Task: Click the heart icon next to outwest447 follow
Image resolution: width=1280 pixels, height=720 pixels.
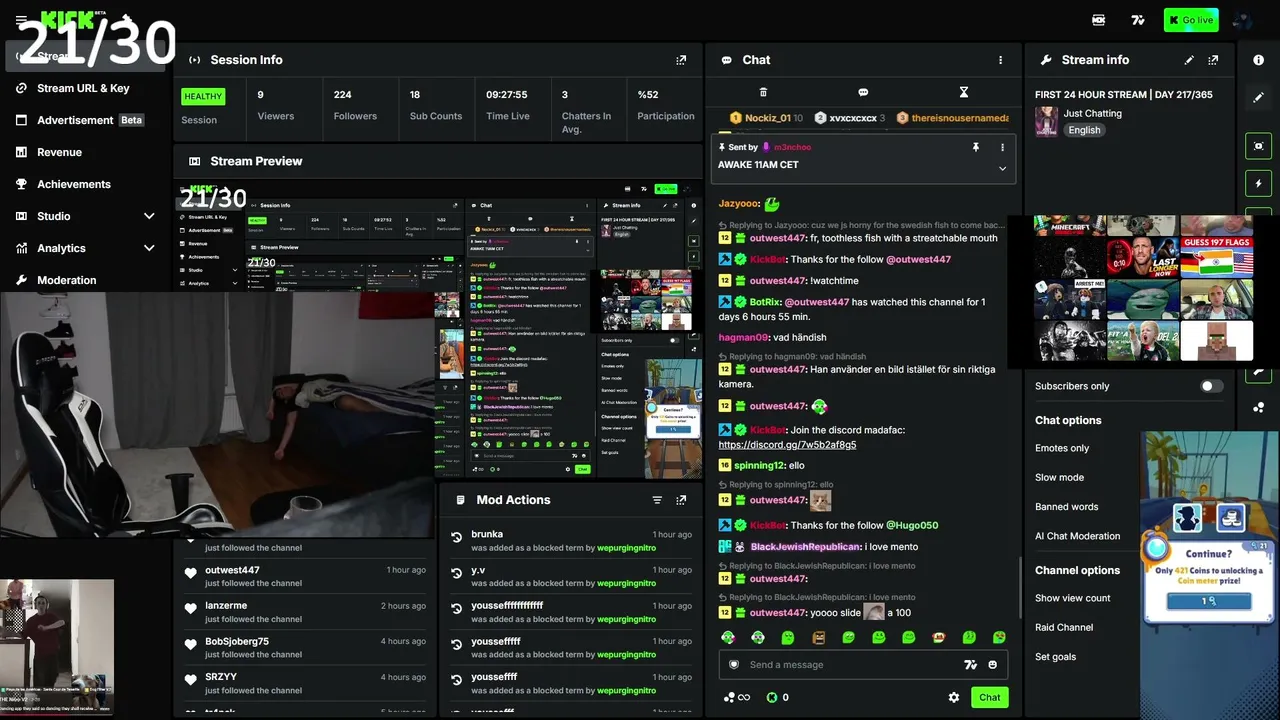Action: (x=191, y=573)
